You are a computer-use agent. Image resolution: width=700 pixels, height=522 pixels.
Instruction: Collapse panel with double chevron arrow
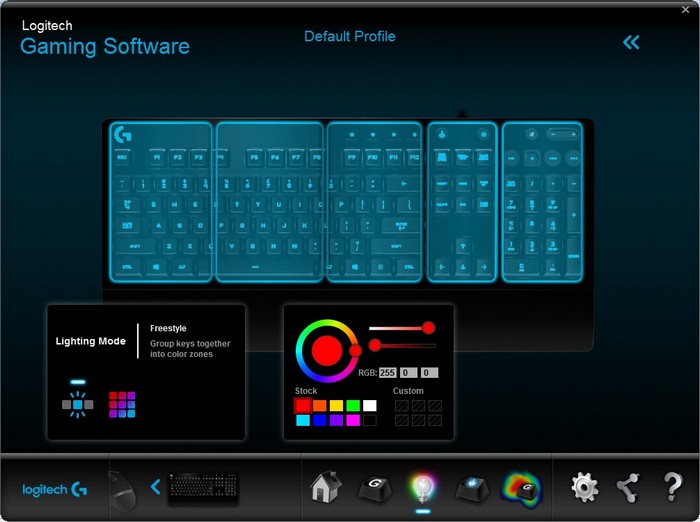click(x=631, y=42)
